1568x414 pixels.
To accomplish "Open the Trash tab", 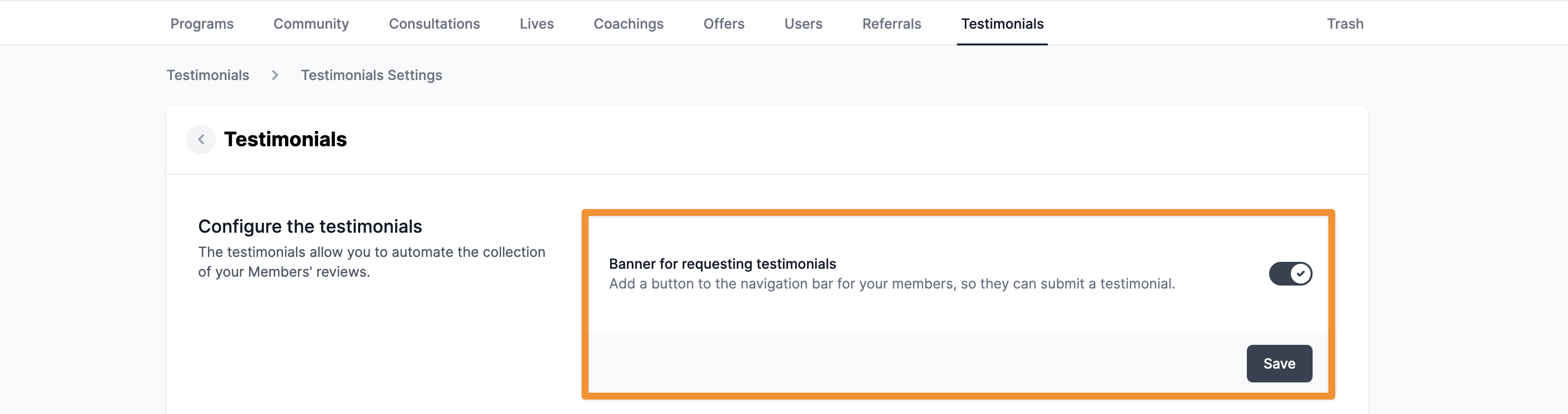I will pos(1345,24).
